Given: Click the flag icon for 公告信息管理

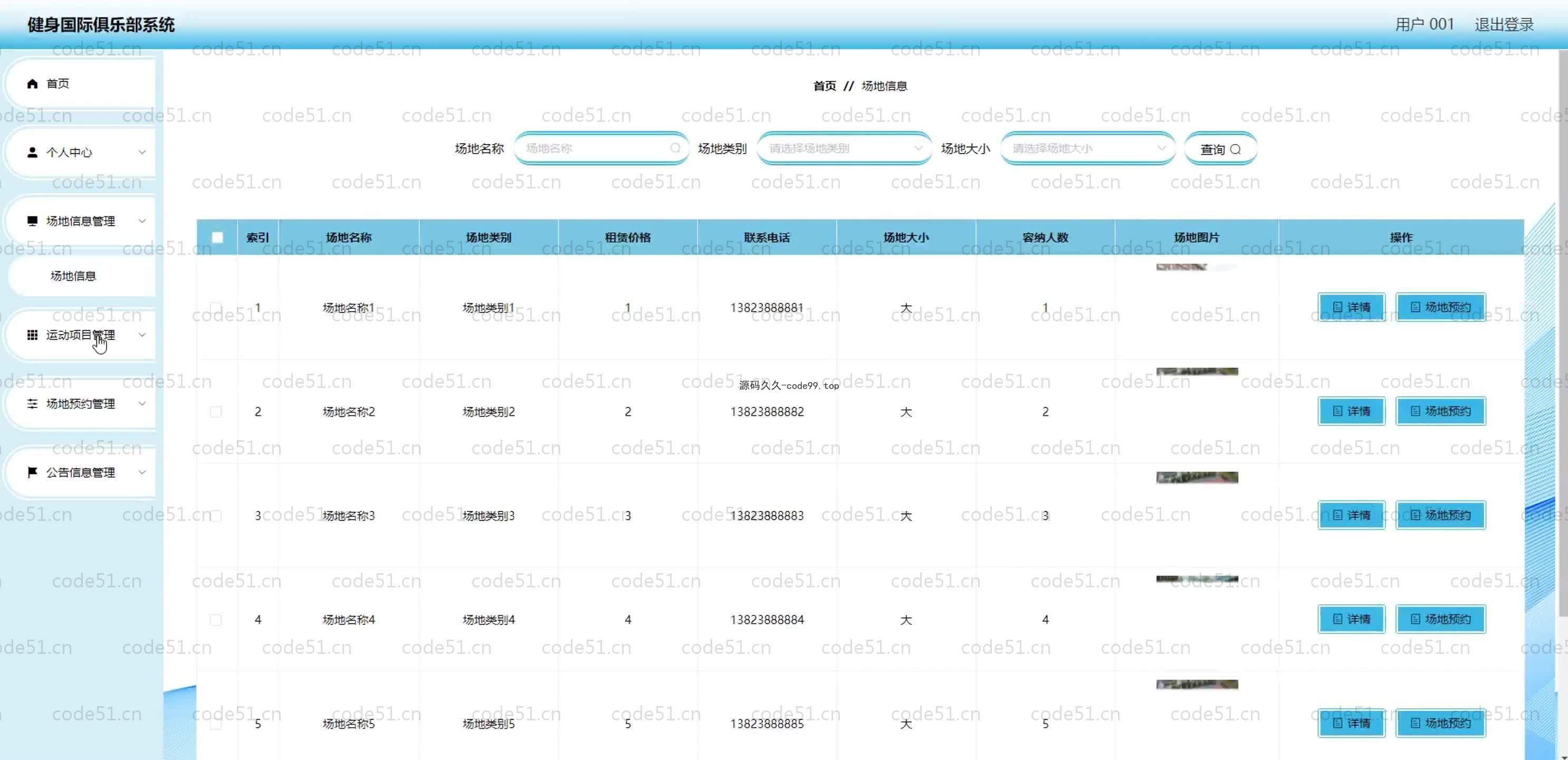Looking at the screenshot, I should (32, 472).
